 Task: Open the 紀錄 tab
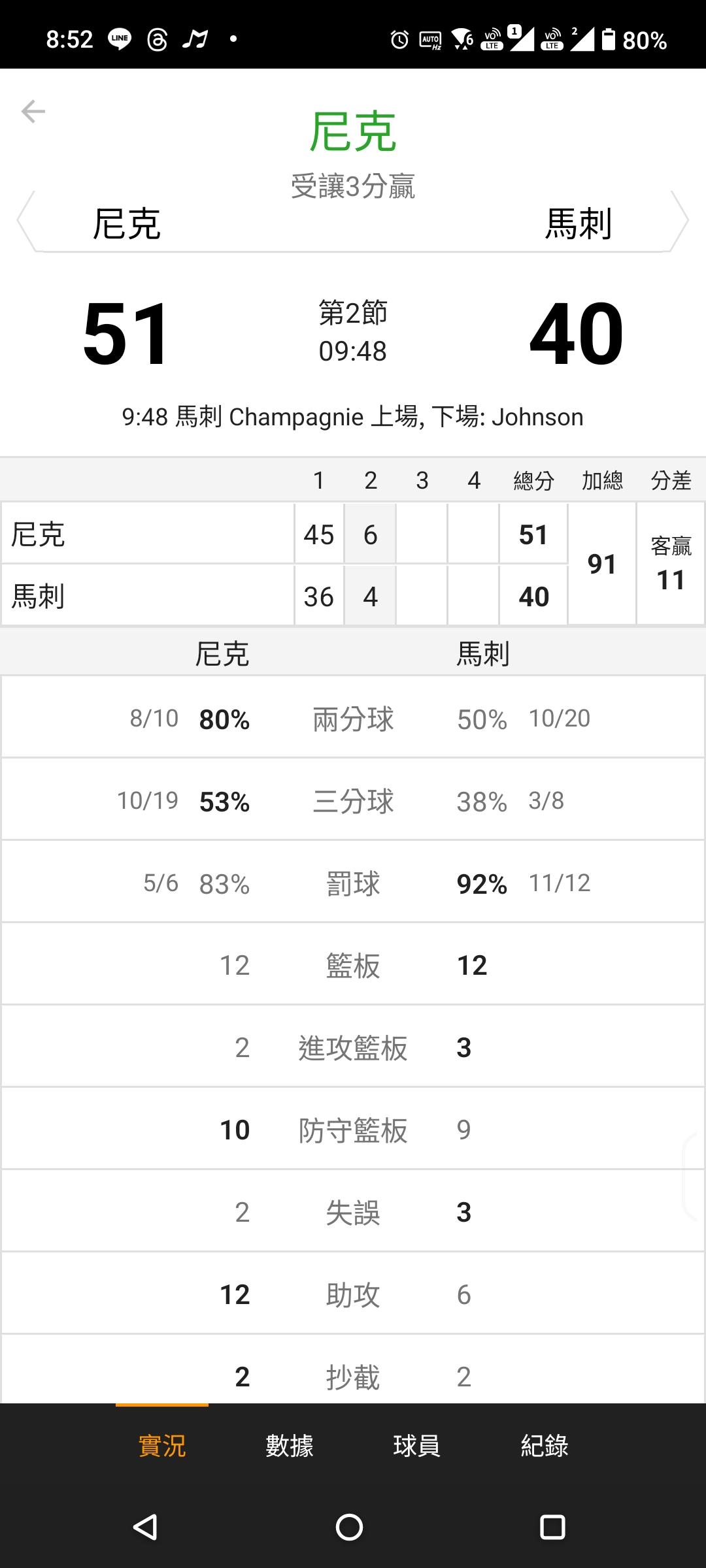(x=545, y=1445)
